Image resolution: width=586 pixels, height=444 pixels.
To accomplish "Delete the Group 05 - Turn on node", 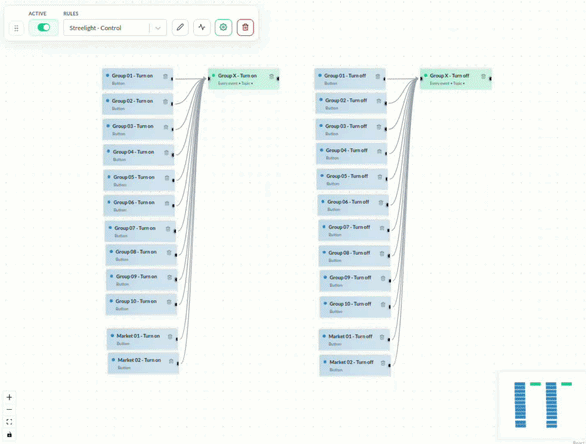I will pyautogui.click(x=167, y=178).
